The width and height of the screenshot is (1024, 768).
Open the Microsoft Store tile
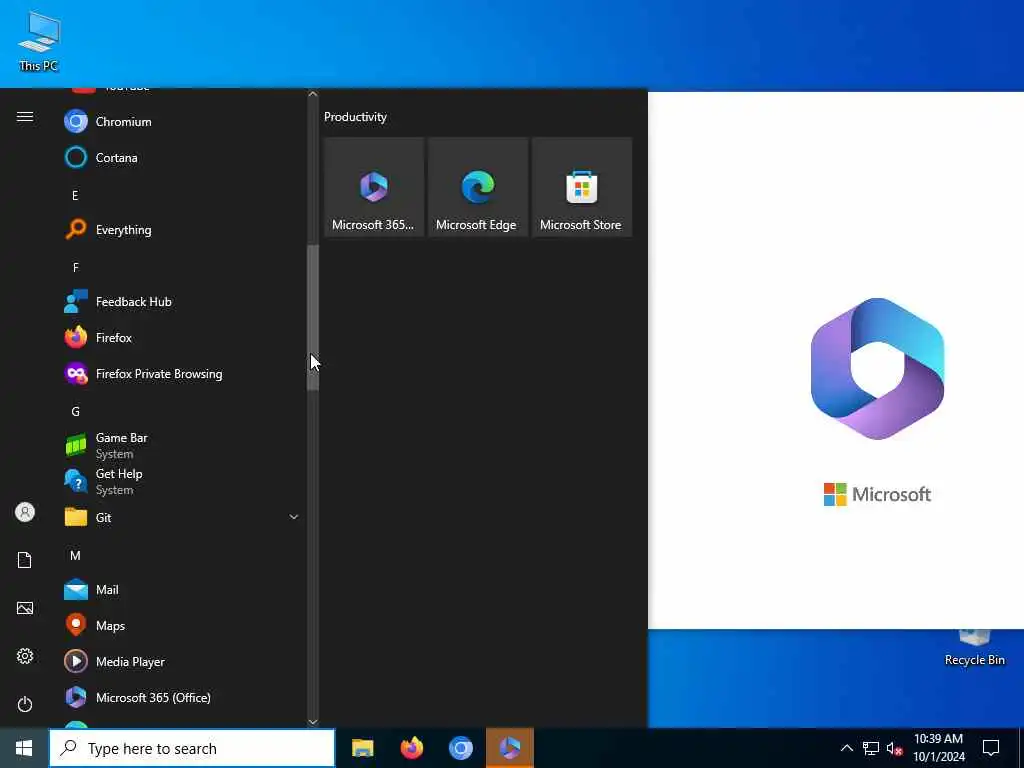[x=582, y=187]
